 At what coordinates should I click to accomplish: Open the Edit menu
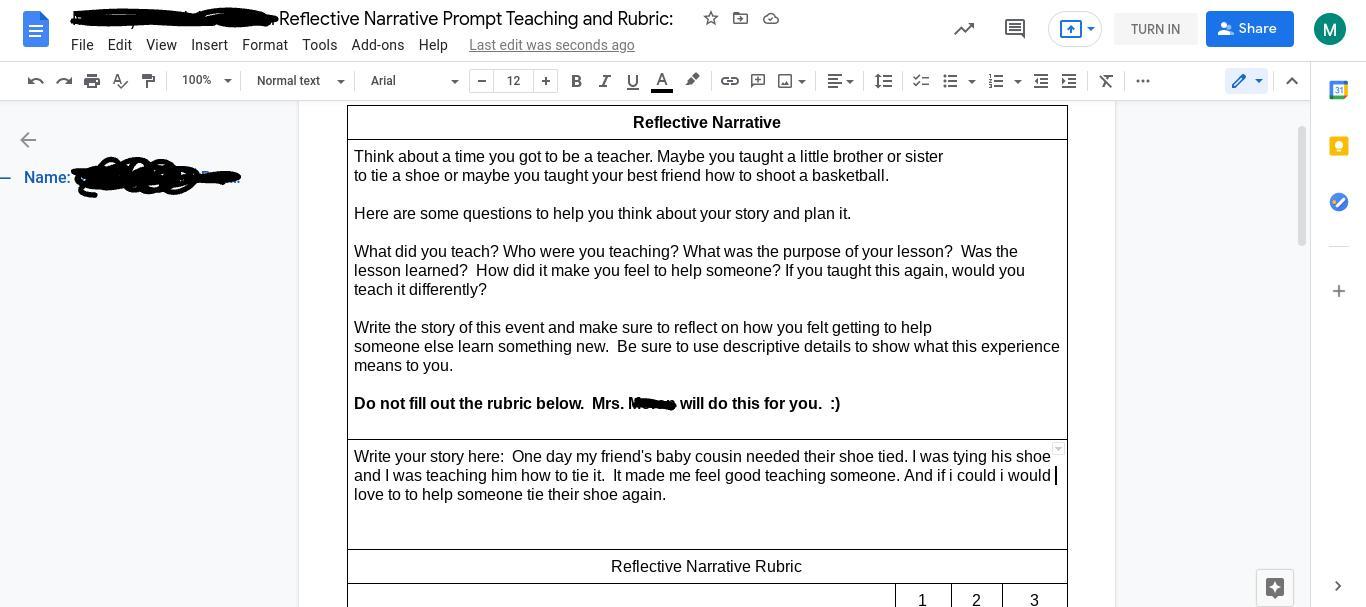119,45
